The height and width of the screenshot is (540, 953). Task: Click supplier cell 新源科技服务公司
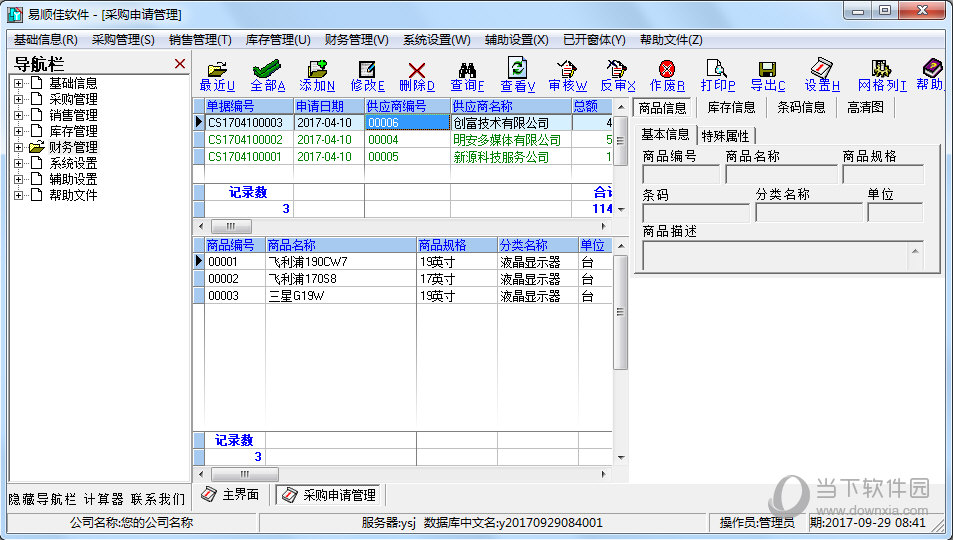click(x=511, y=157)
